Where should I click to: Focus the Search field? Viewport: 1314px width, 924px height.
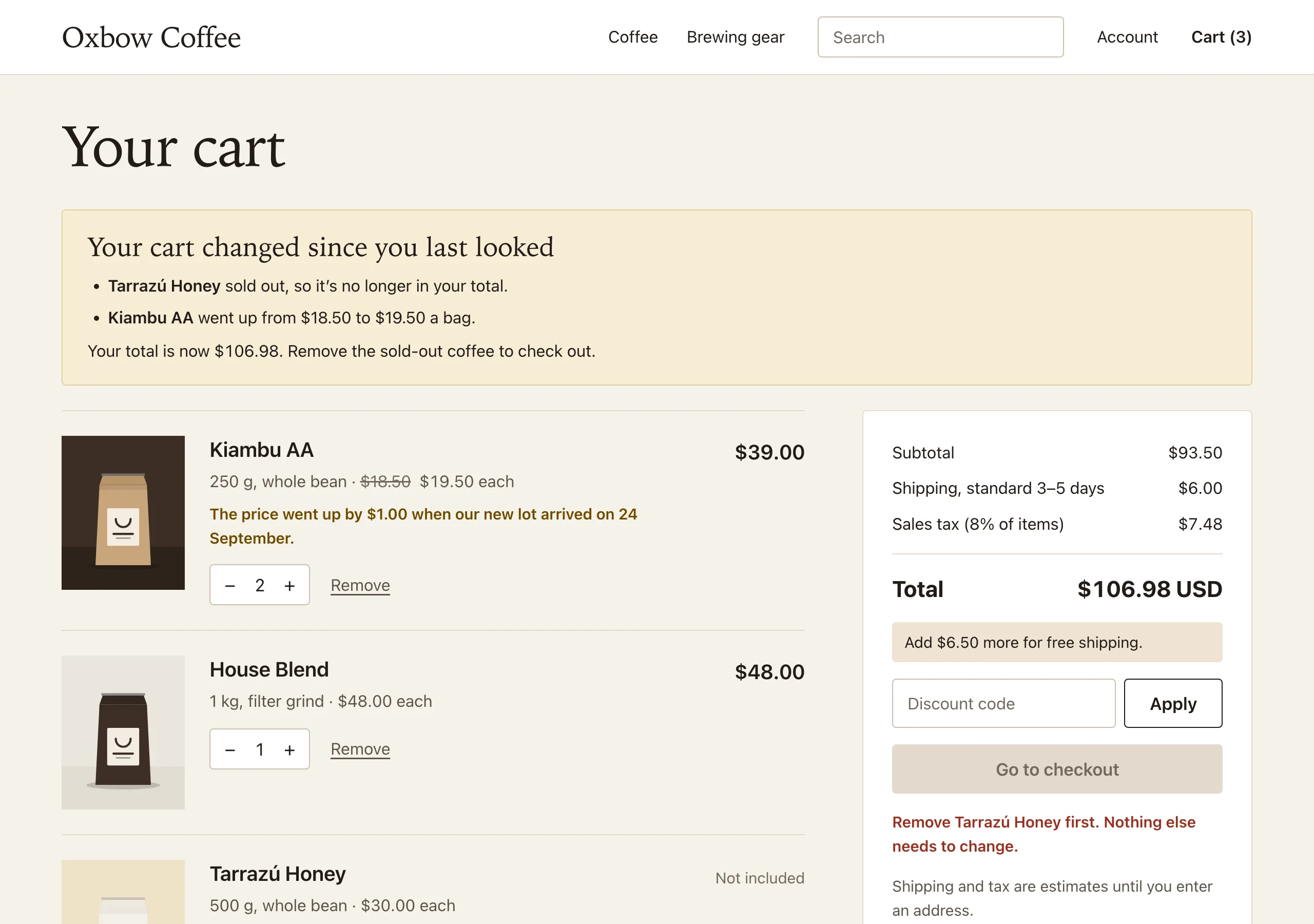940,37
